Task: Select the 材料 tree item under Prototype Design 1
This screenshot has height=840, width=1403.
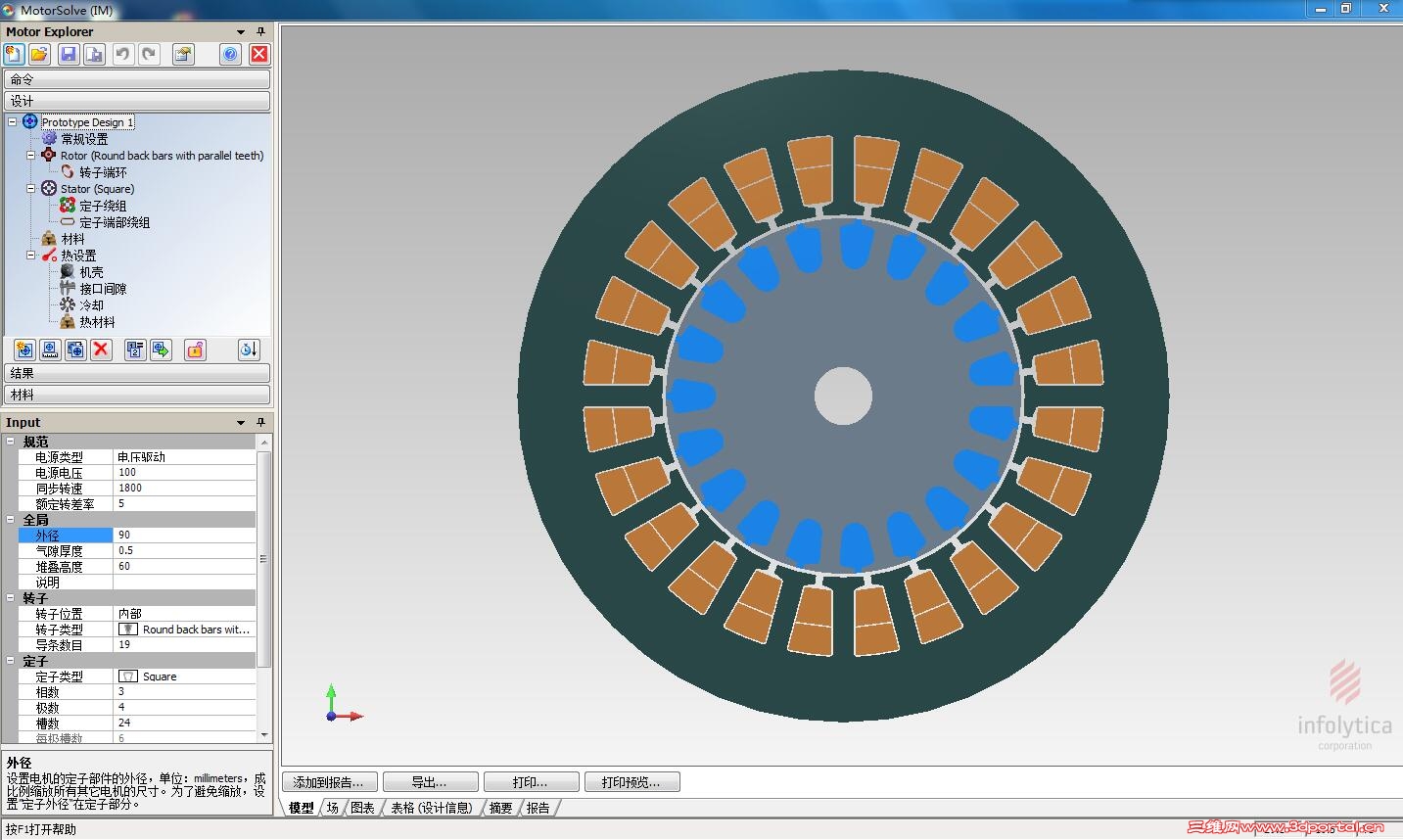Action: coord(72,239)
